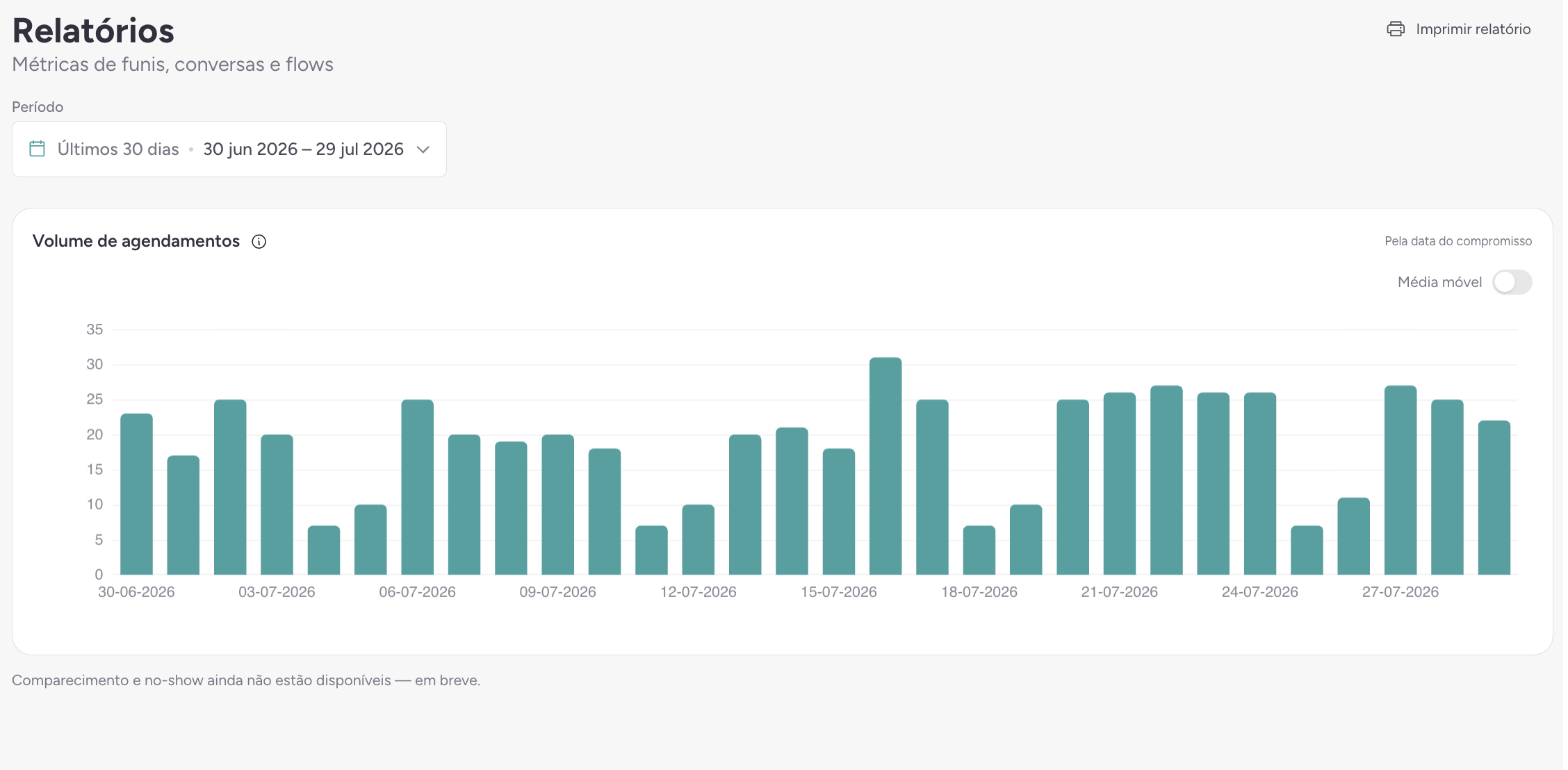Click the "Comparecimento e no-show" notice text
Viewport: 1568px width, 770px height.
click(246, 680)
